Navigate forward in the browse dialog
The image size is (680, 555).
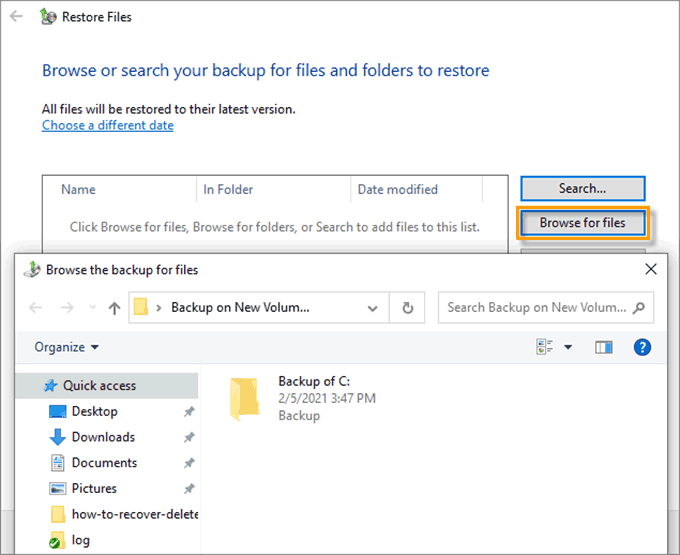[67, 308]
